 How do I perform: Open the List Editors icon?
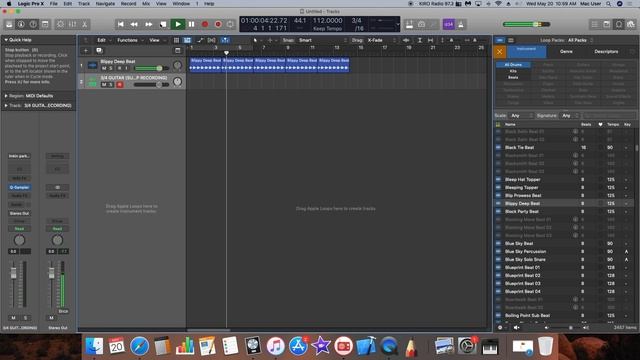click(x=595, y=24)
